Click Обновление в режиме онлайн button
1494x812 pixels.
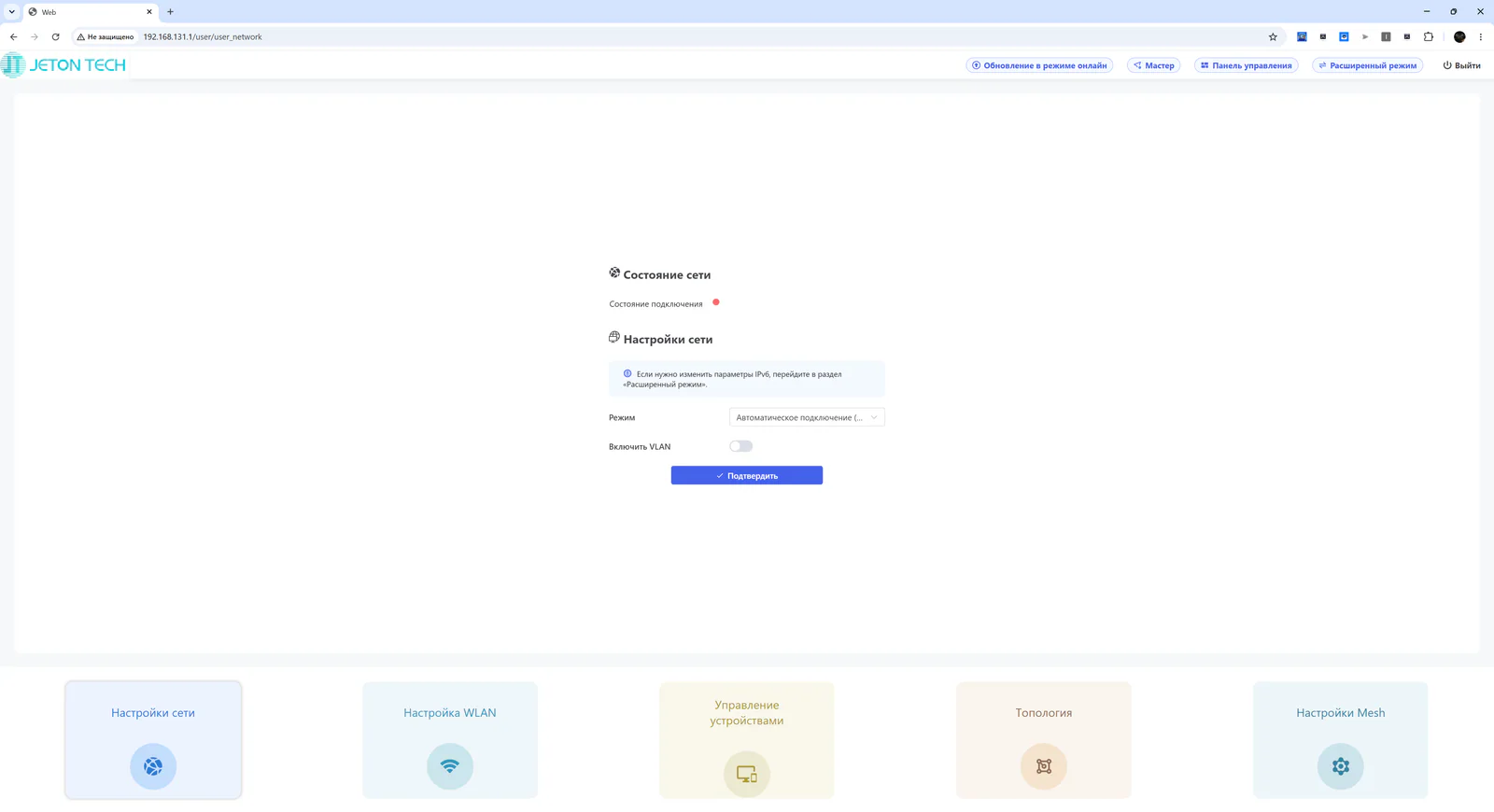pyautogui.click(x=1039, y=65)
